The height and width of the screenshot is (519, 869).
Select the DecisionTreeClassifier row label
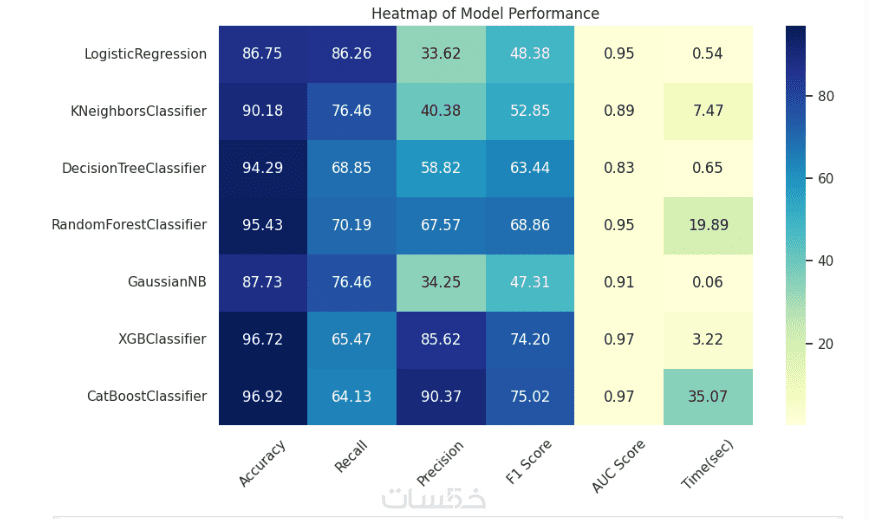[x=134, y=168]
